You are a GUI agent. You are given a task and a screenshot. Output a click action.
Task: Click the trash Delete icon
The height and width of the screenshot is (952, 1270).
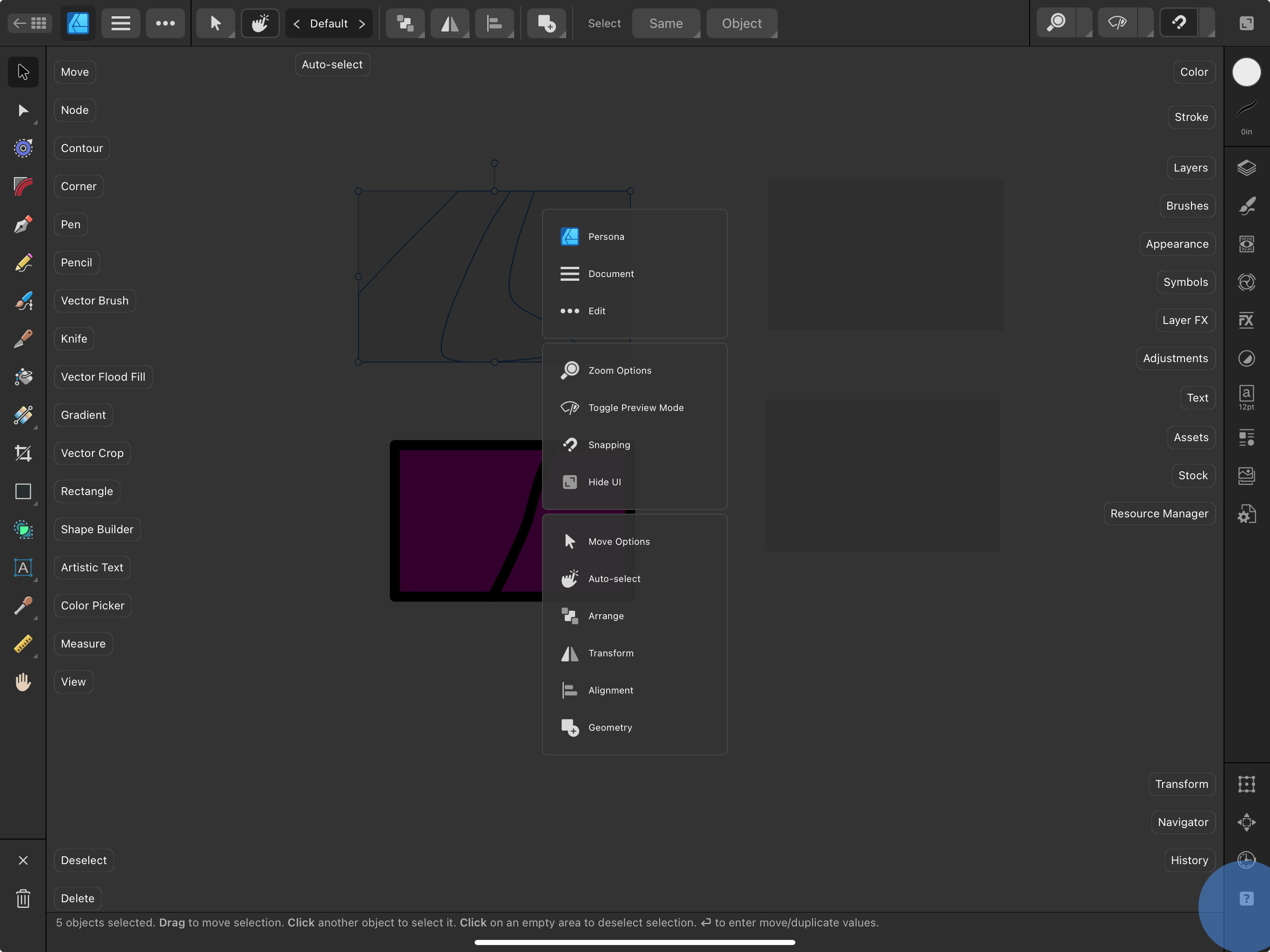23,899
